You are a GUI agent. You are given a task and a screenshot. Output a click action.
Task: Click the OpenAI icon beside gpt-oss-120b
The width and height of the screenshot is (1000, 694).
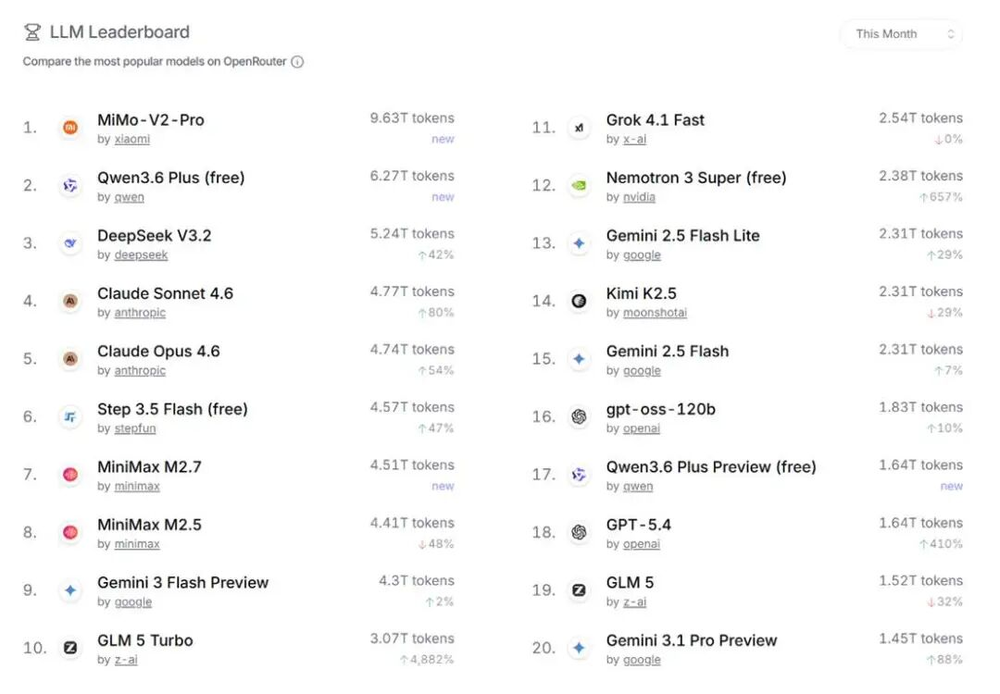579,417
